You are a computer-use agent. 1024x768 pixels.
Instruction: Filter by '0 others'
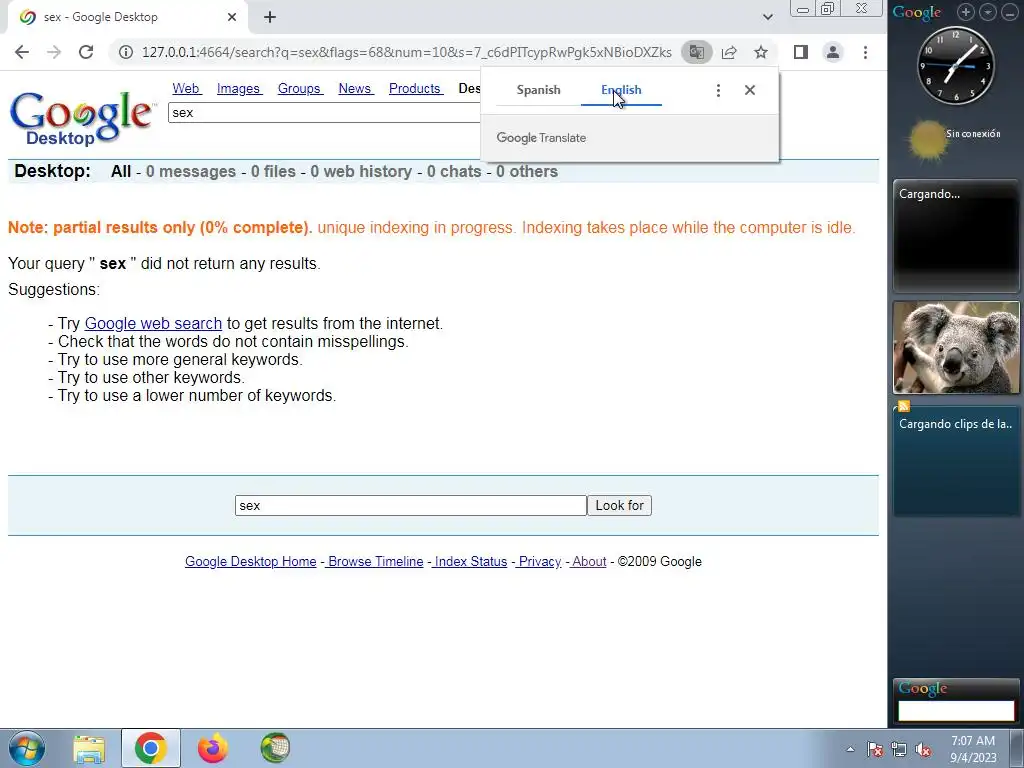coord(526,172)
